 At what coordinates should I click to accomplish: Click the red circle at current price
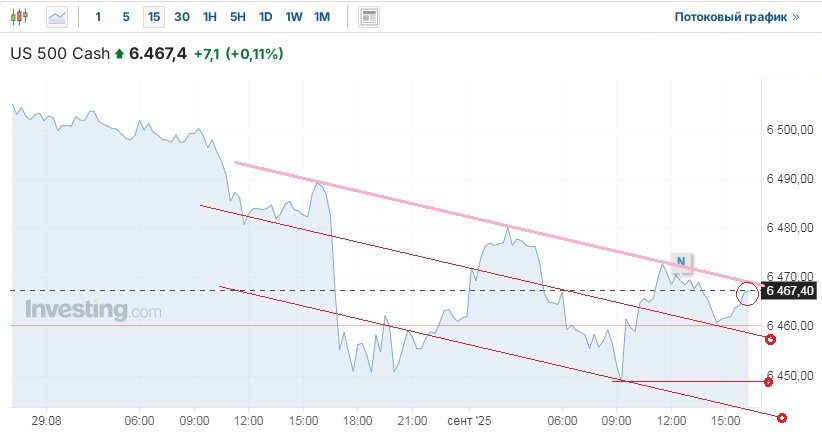click(x=747, y=293)
